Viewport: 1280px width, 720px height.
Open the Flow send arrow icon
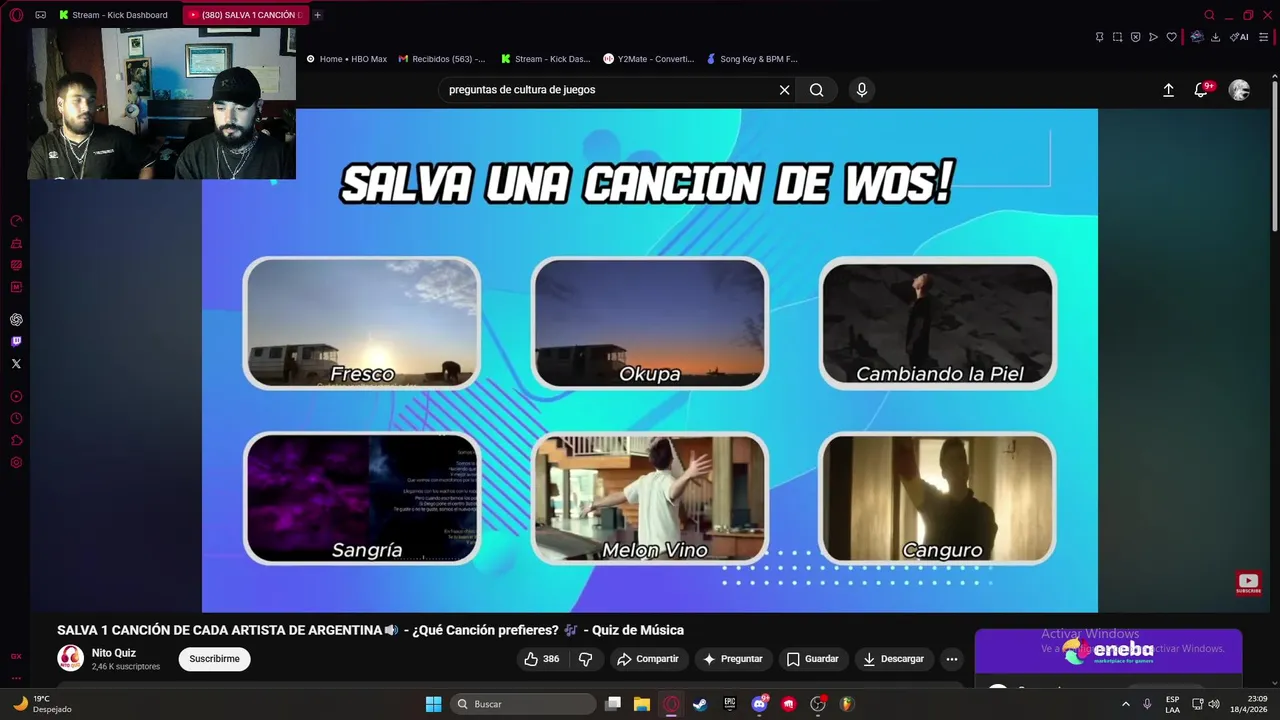[x=1153, y=37]
